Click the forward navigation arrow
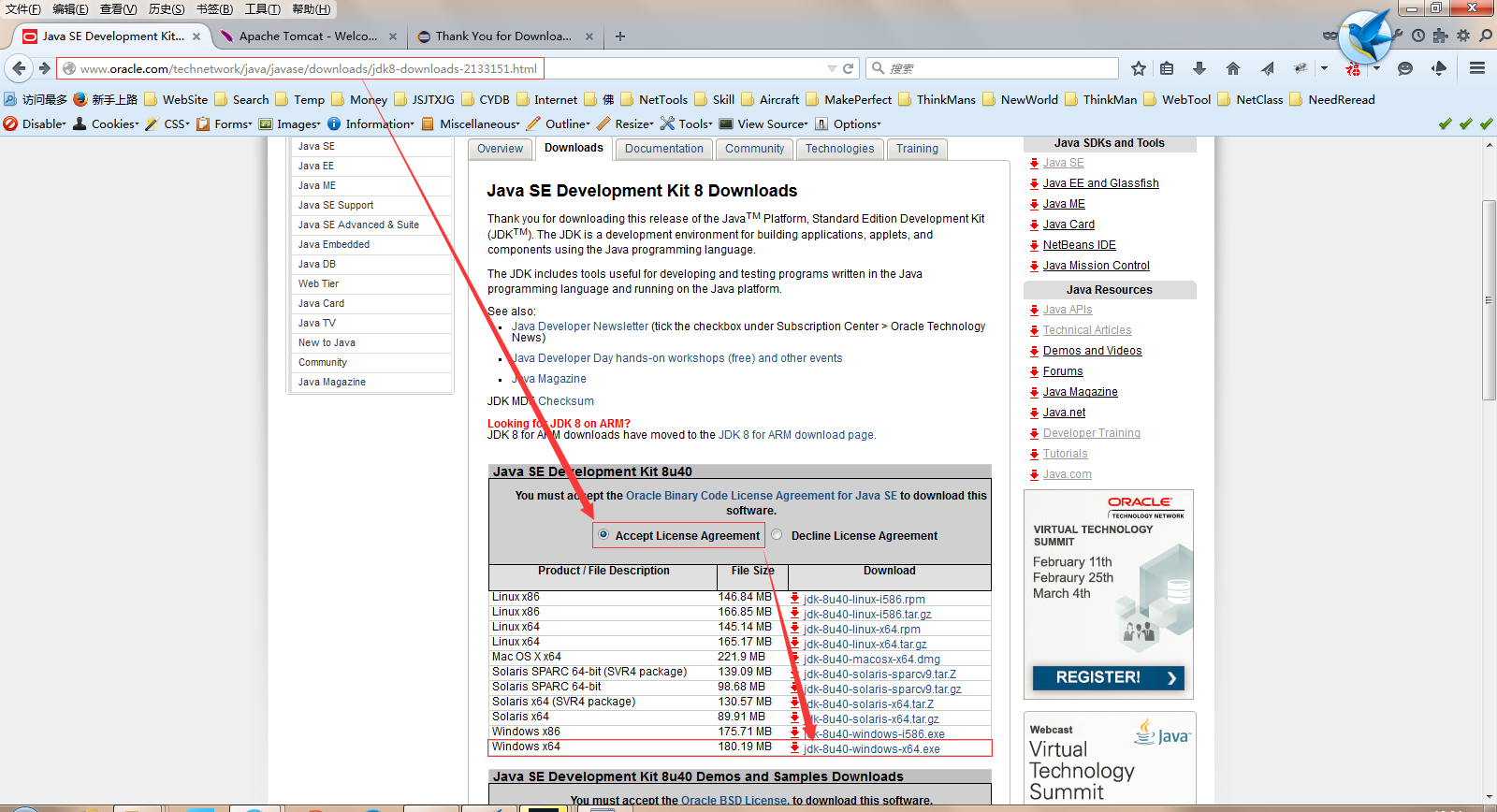 (x=44, y=68)
